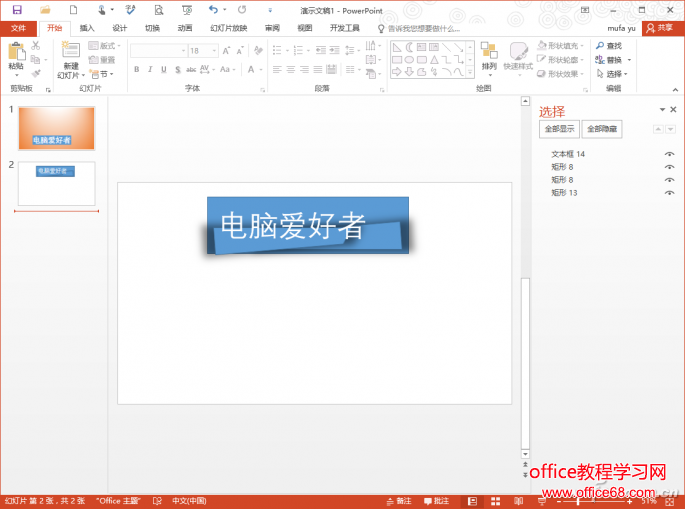Viewport: 685px width, 509px height.
Task: Click the Undo arrow in title bar
Action: pos(212,10)
